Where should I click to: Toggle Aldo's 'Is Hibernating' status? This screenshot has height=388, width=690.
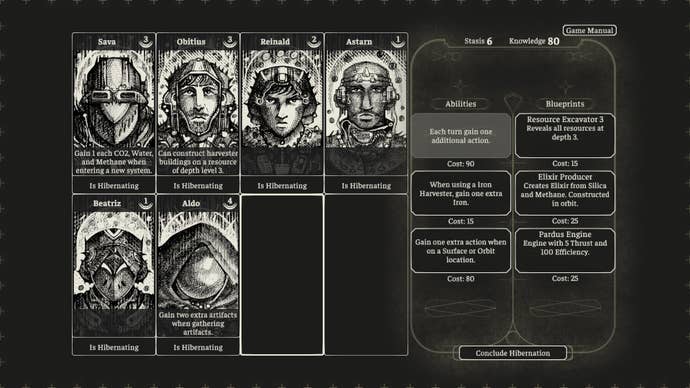tap(198, 347)
